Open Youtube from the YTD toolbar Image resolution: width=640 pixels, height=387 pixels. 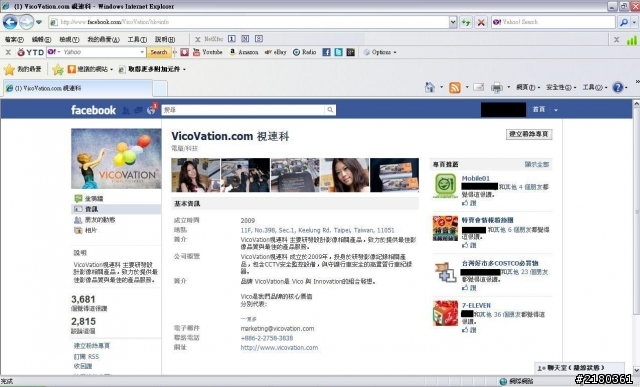coord(208,52)
